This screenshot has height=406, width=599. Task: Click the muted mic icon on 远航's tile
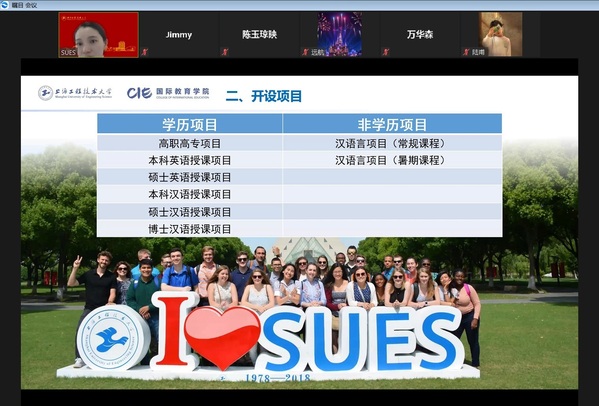tap(305, 52)
